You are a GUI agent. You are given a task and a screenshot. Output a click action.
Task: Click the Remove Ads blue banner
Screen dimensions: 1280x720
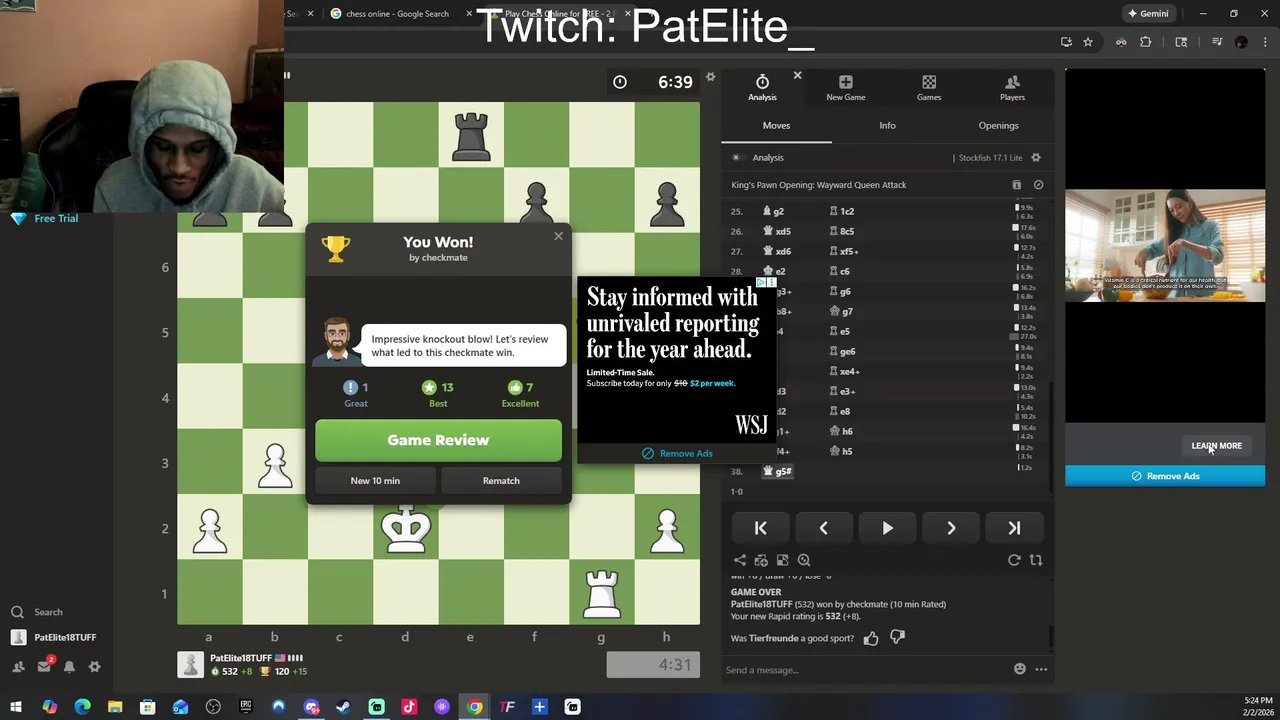pos(1165,476)
